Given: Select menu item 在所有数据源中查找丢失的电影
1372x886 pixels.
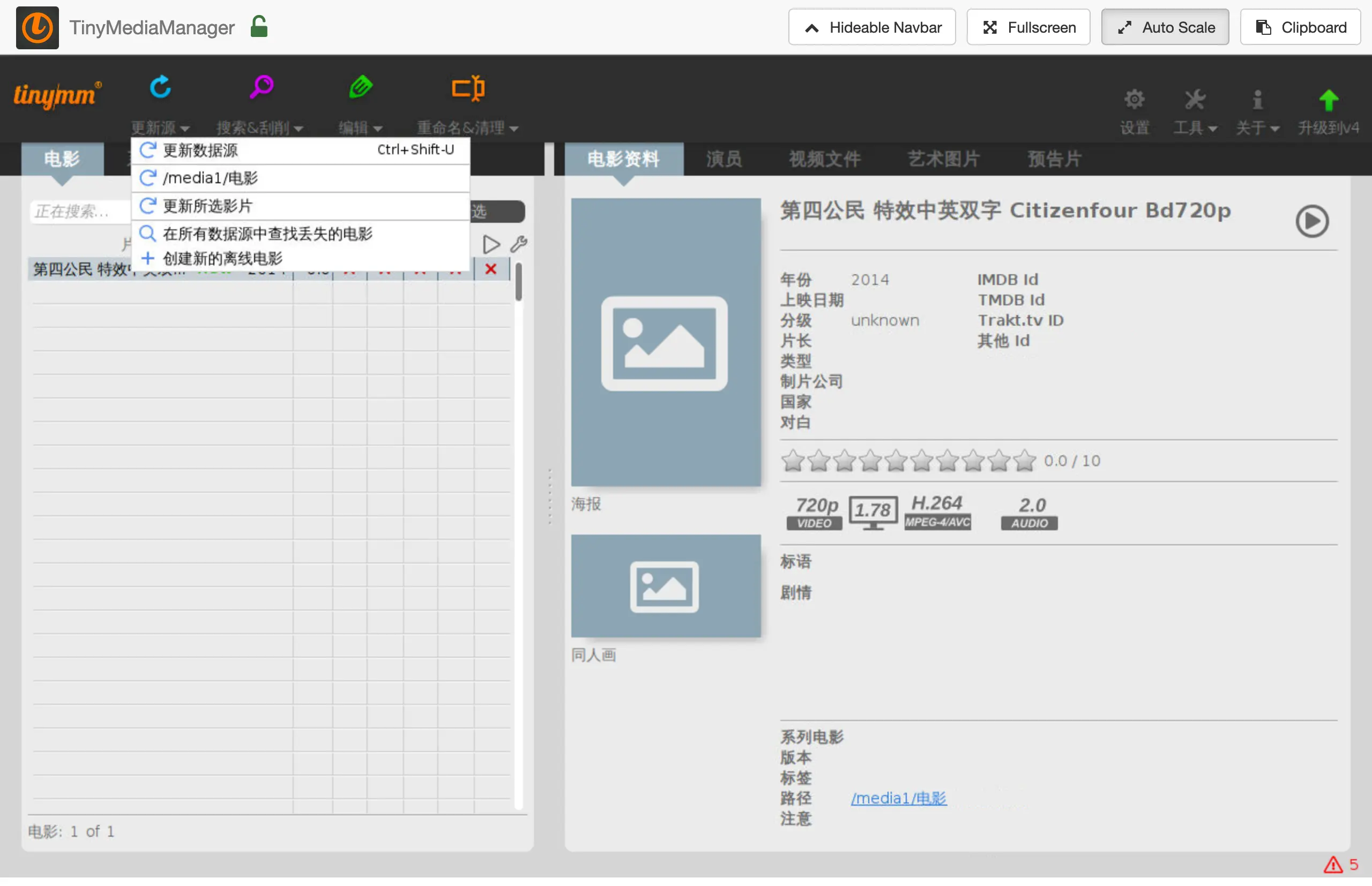Looking at the screenshot, I should click(301, 234).
